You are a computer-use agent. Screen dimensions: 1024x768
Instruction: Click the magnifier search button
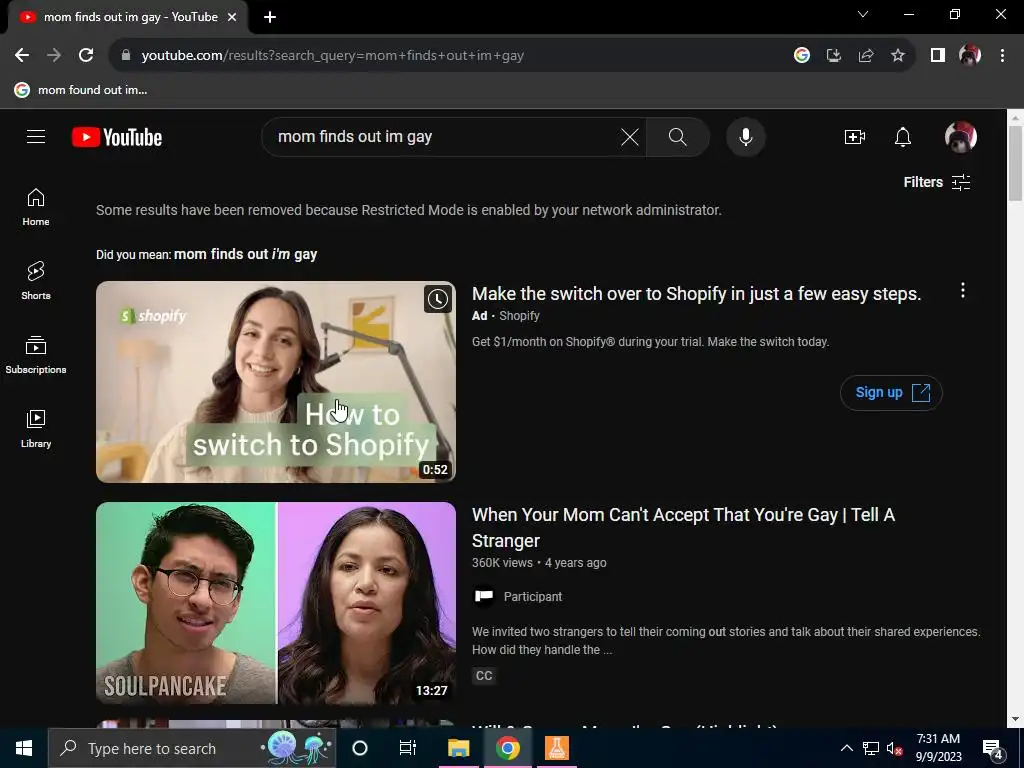677,137
